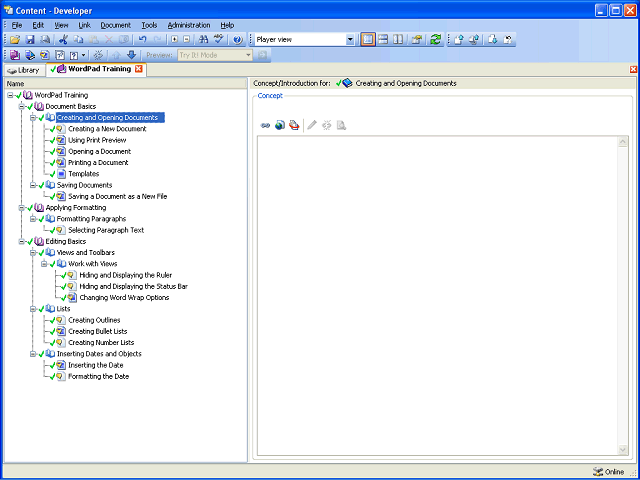Select the Selecting Paragraph Text topic
This screenshot has width=640, height=480.
point(106,230)
